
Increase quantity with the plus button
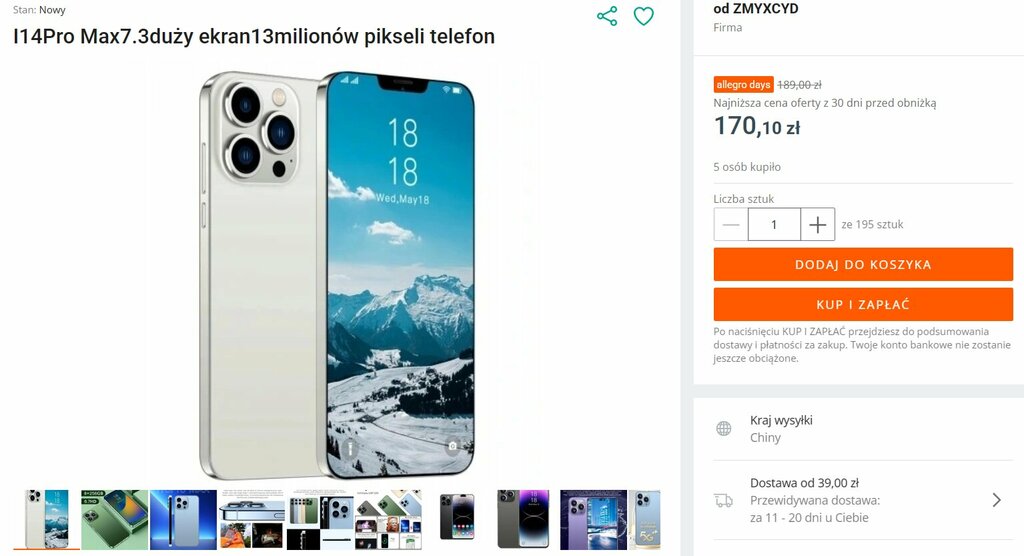[x=818, y=225]
